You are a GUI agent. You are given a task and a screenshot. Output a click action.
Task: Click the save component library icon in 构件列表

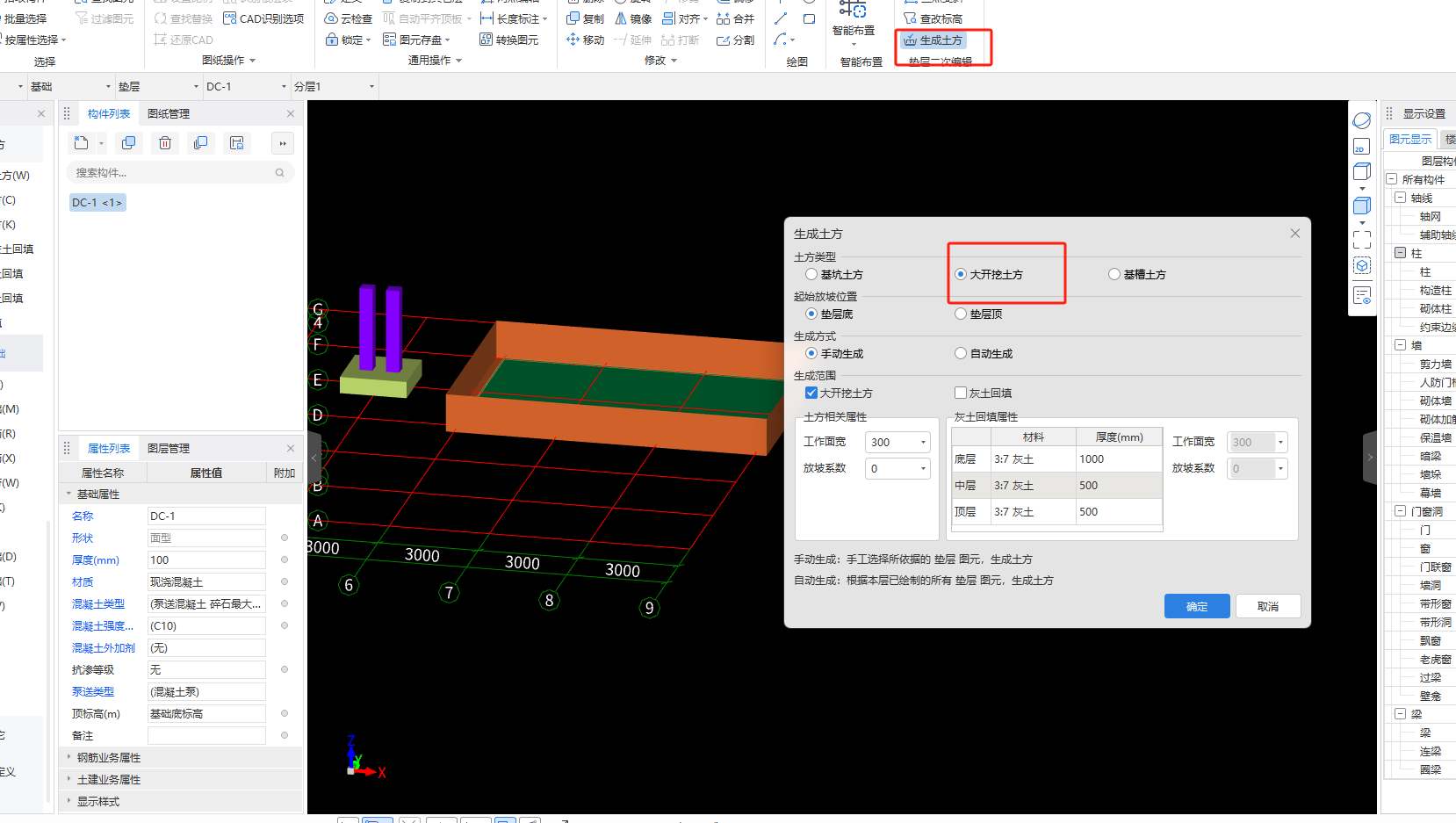point(237,143)
